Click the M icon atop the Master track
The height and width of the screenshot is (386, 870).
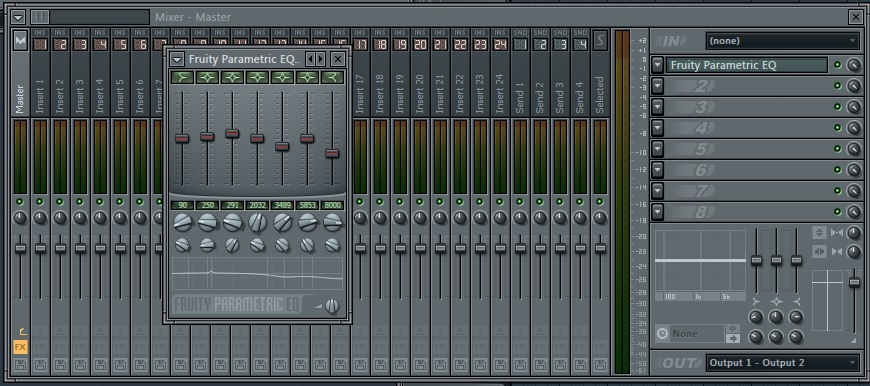click(21, 40)
